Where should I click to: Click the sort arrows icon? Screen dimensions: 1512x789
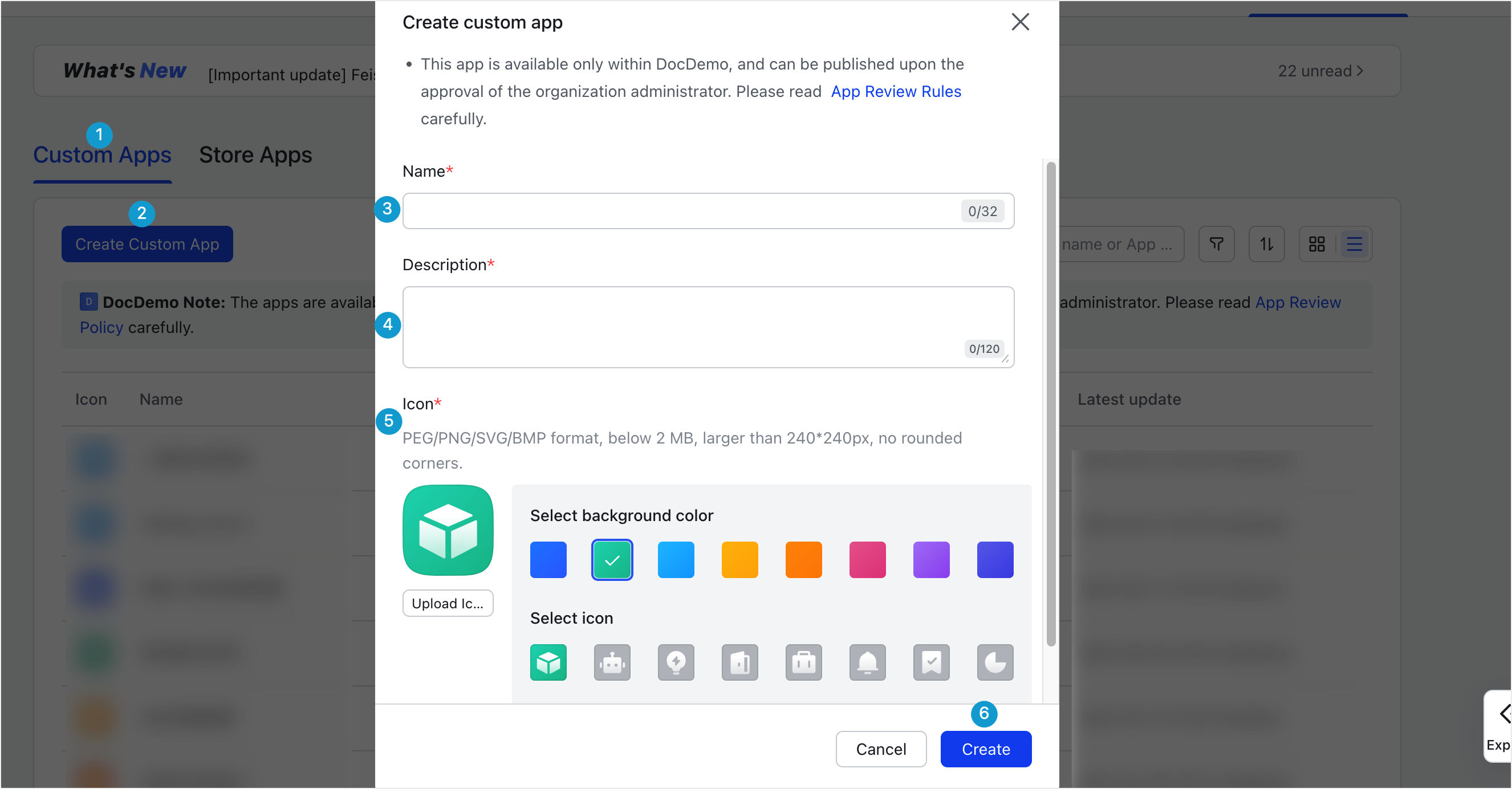(x=1266, y=243)
